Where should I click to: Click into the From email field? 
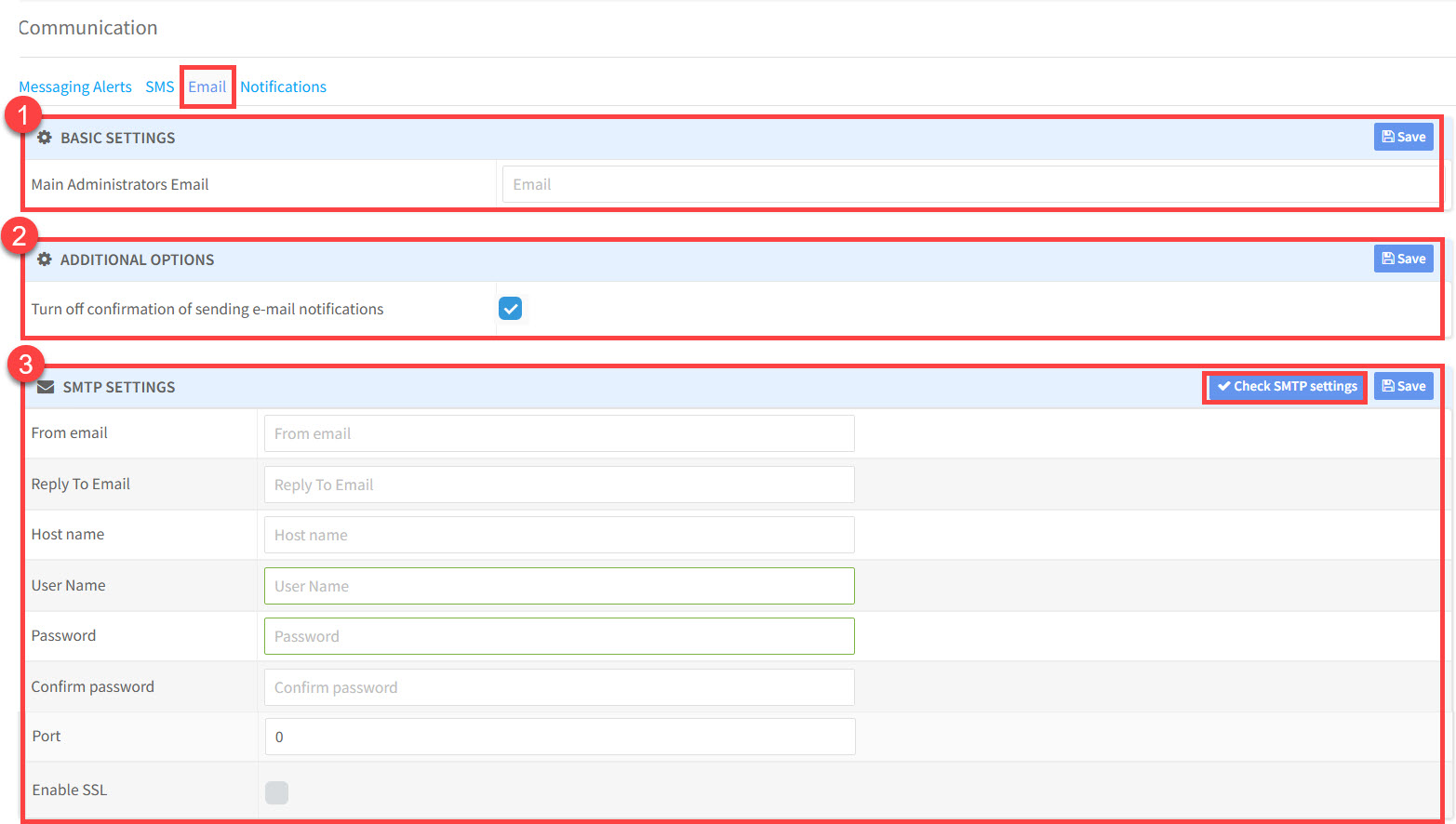pyautogui.click(x=558, y=433)
